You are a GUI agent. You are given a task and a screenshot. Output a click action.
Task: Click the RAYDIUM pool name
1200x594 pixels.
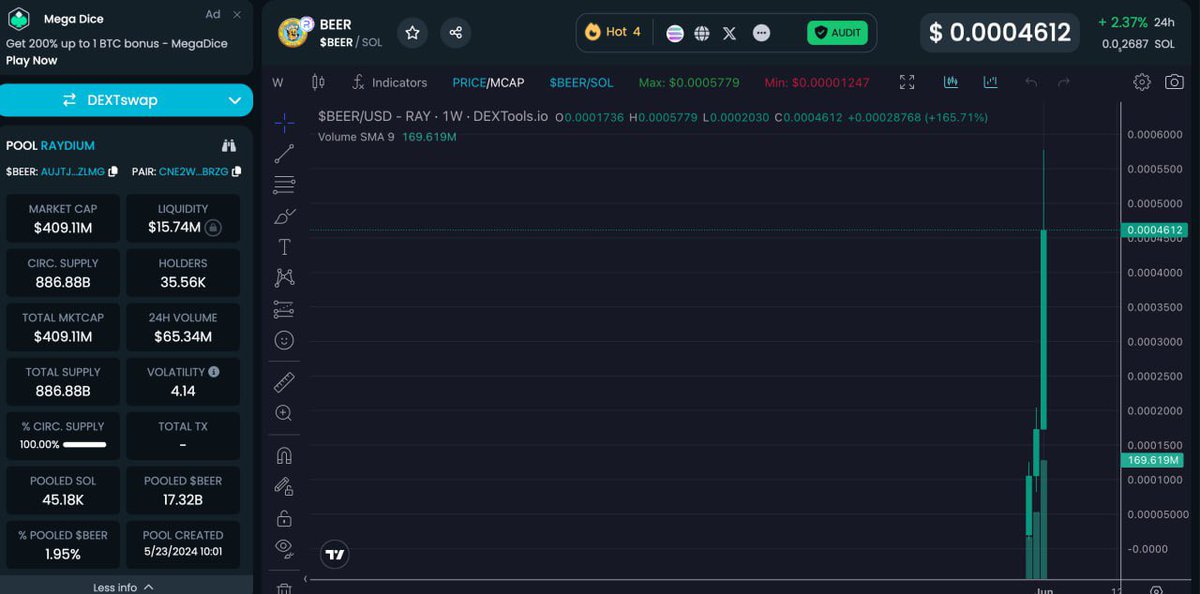[x=68, y=146]
